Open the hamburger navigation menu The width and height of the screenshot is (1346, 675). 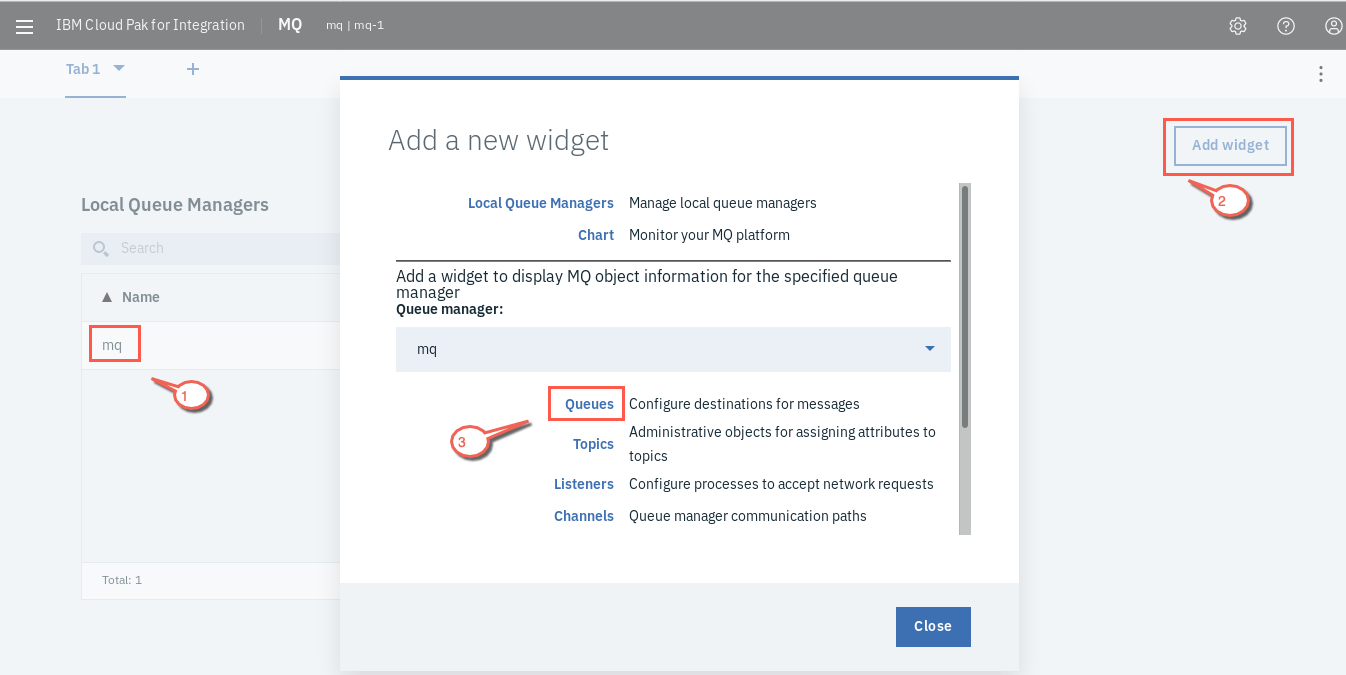(x=24, y=26)
